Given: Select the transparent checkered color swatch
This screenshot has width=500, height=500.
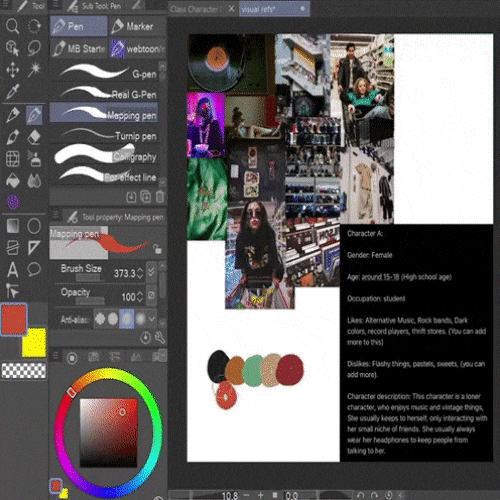Looking at the screenshot, I should point(23,370).
